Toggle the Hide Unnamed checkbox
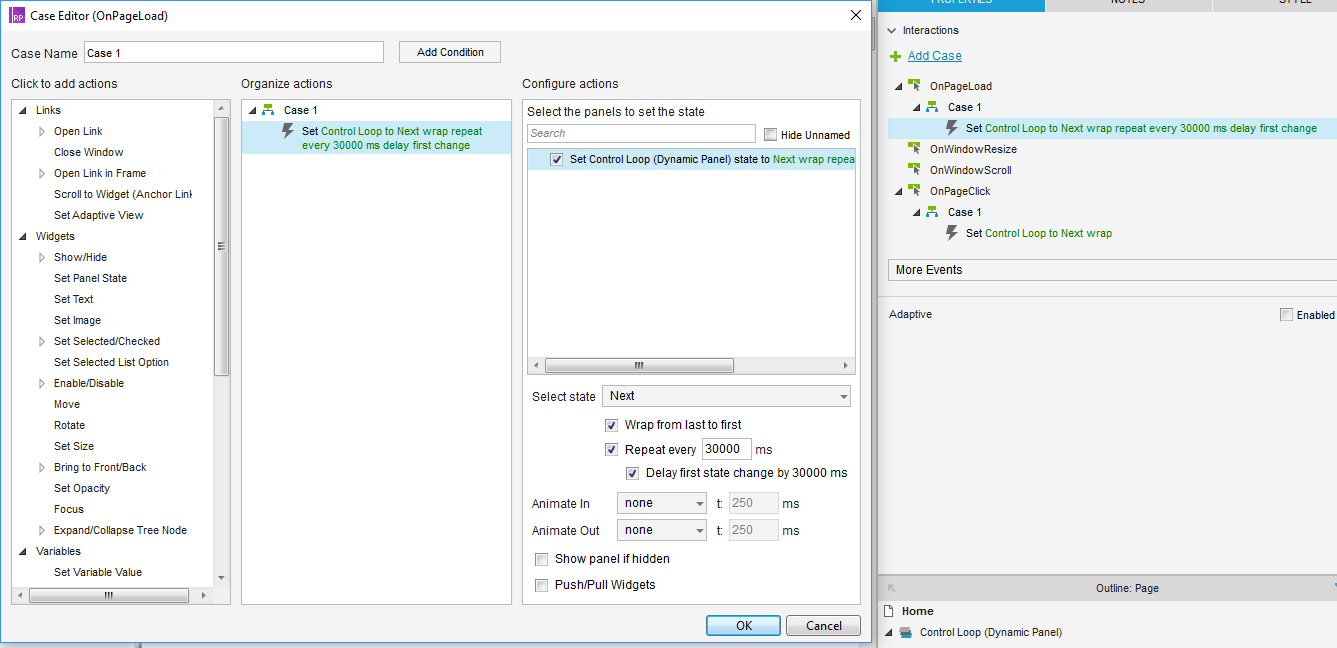The height and width of the screenshot is (648, 1337). [770, 134]
